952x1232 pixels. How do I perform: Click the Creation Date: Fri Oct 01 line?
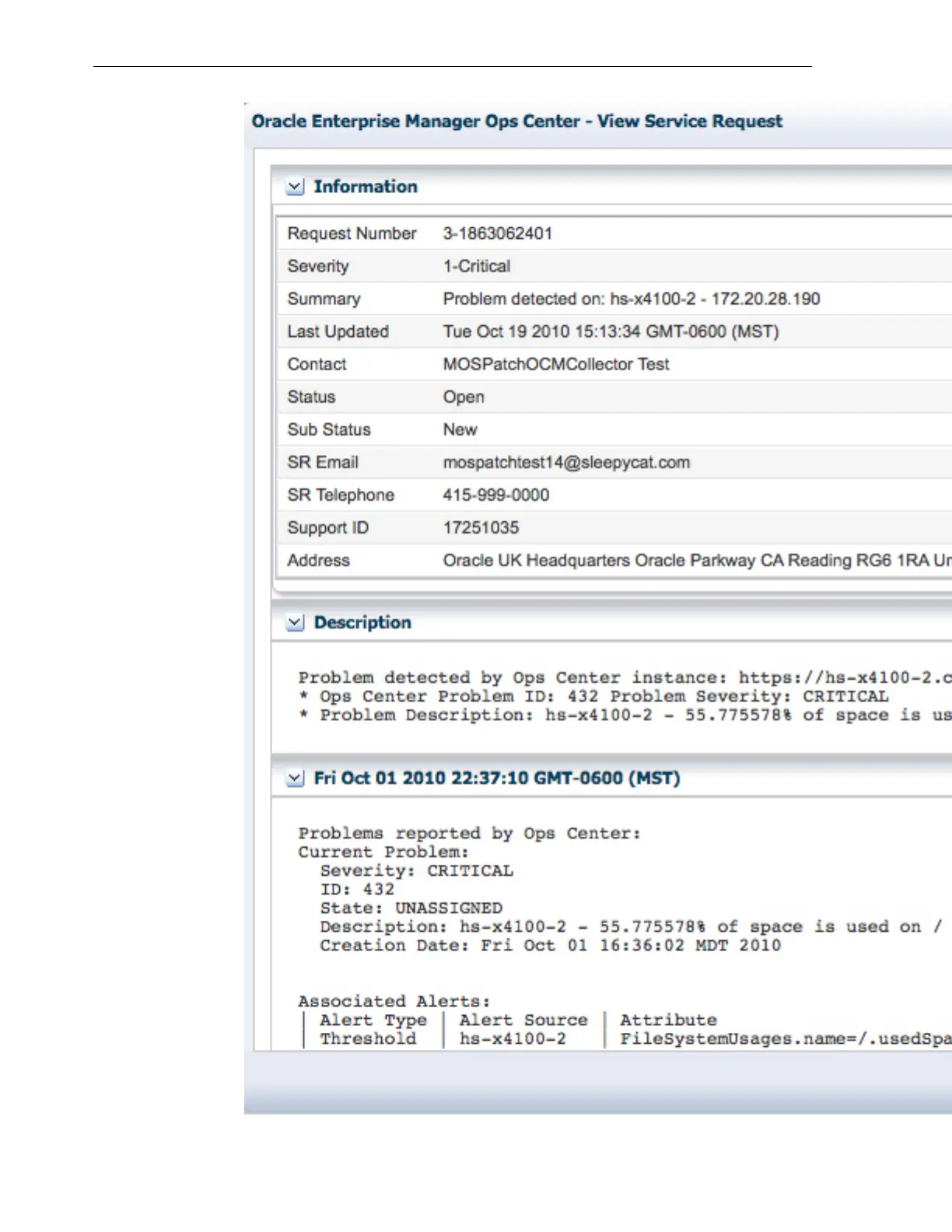coord(551,945)
